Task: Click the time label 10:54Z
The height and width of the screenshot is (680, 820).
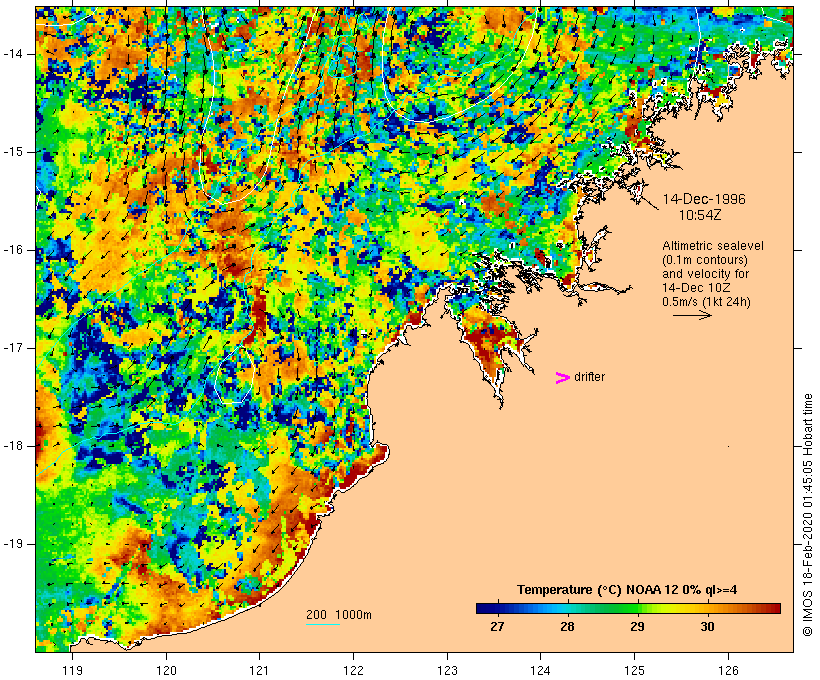Action: (x=700, y=215)
